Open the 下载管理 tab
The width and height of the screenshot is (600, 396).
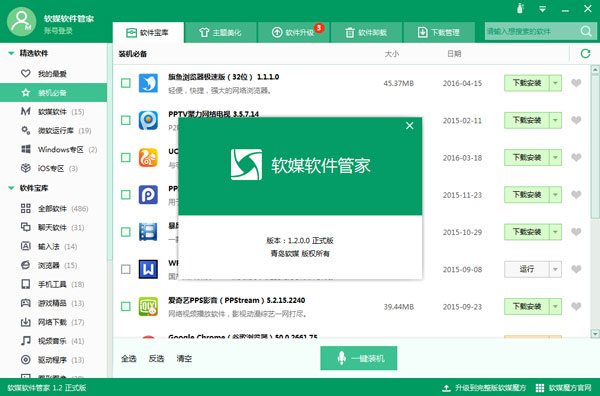[439, 33]
